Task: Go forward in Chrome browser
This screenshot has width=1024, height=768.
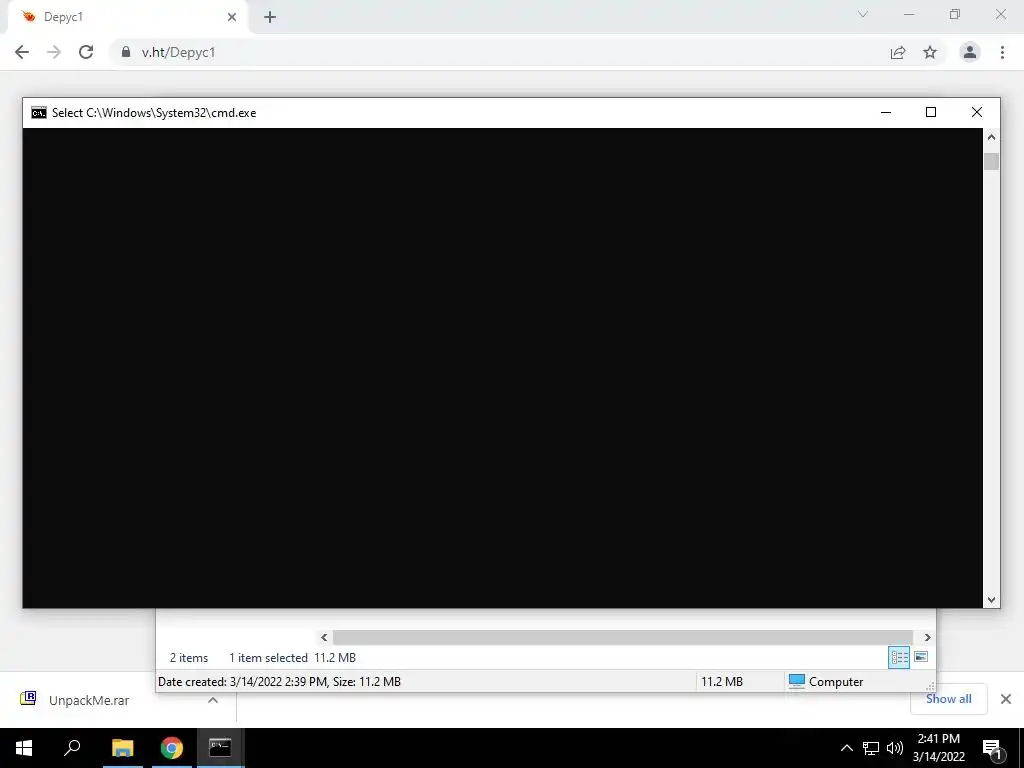Action: click(x=54, y=52)
